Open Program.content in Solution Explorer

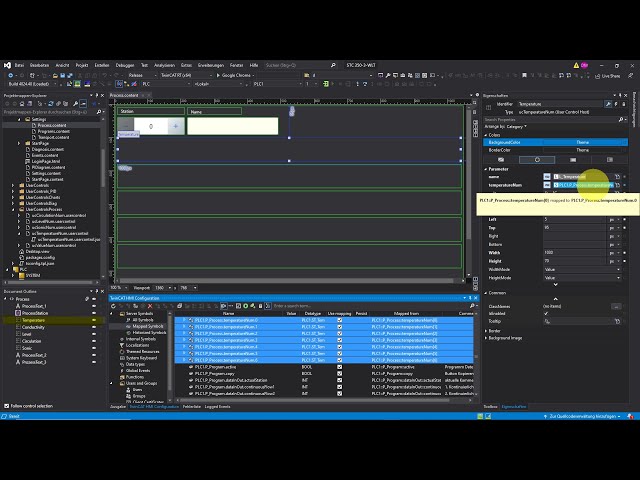point(53,131)
